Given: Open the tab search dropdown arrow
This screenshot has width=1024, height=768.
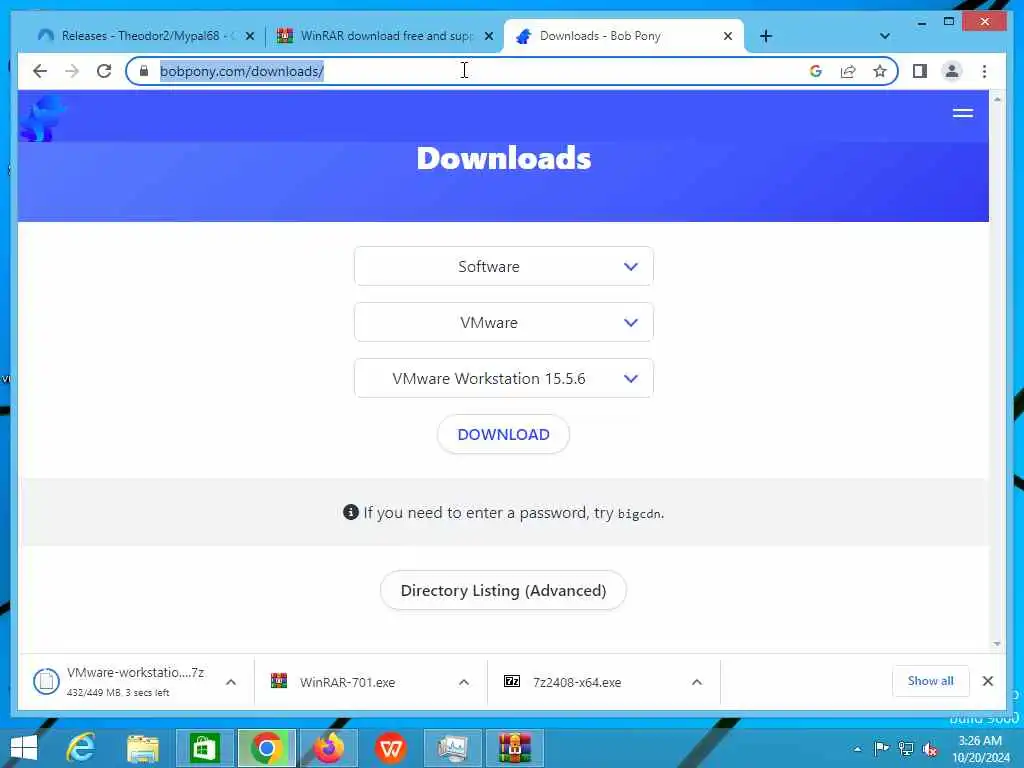Looking at the screenshot, I should point(885,36).
